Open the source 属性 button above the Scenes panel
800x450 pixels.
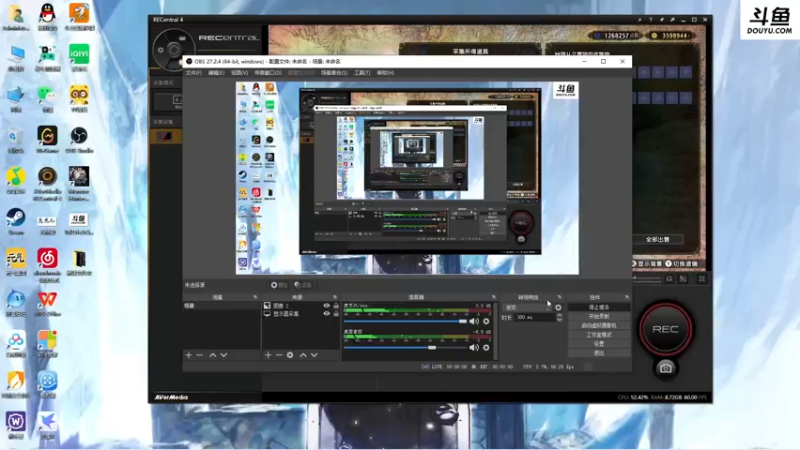click(279, 285)
